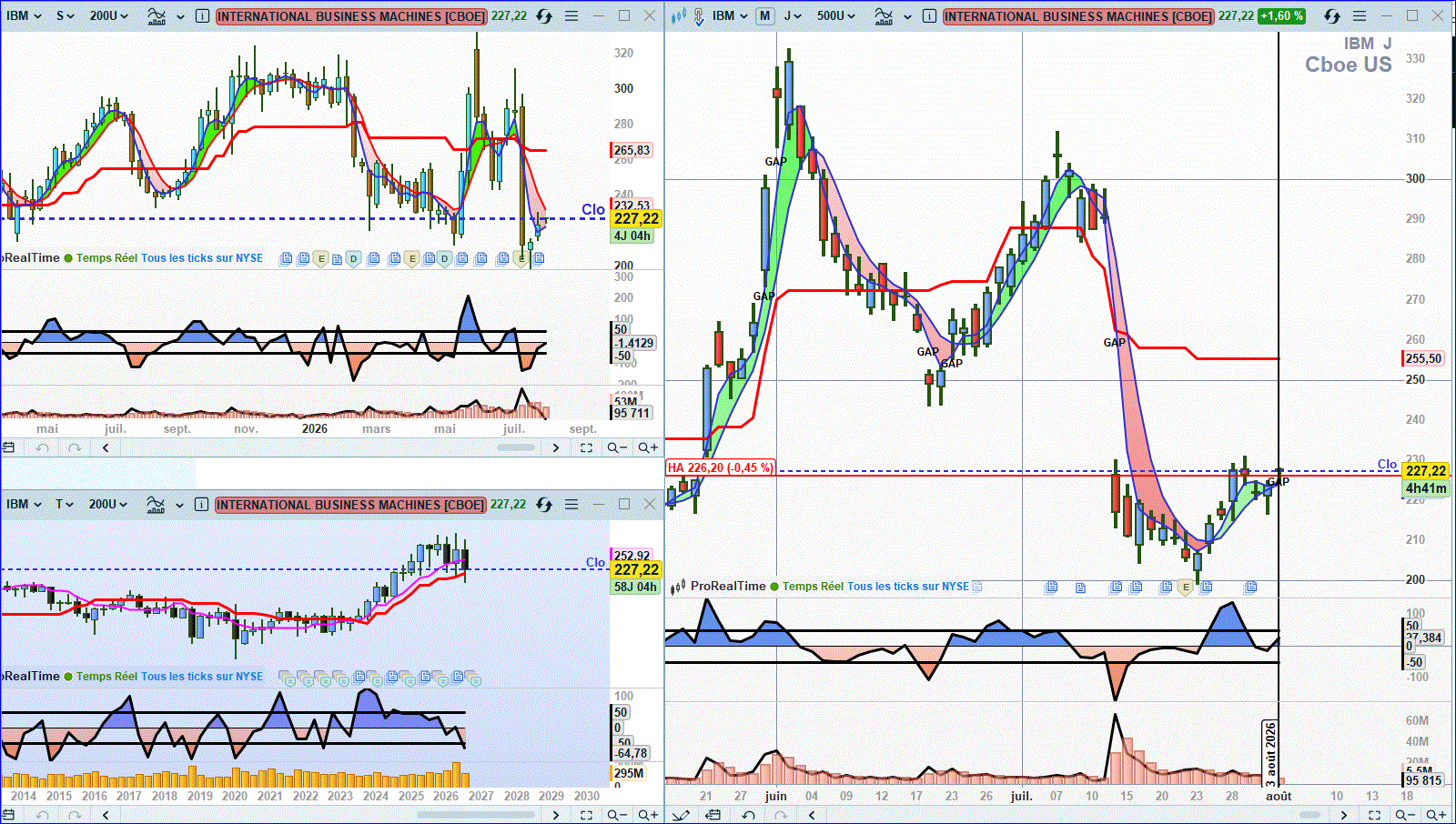Open the hamburger menu of the weekly S chart

pyautogui.click(x=571, y=15)
